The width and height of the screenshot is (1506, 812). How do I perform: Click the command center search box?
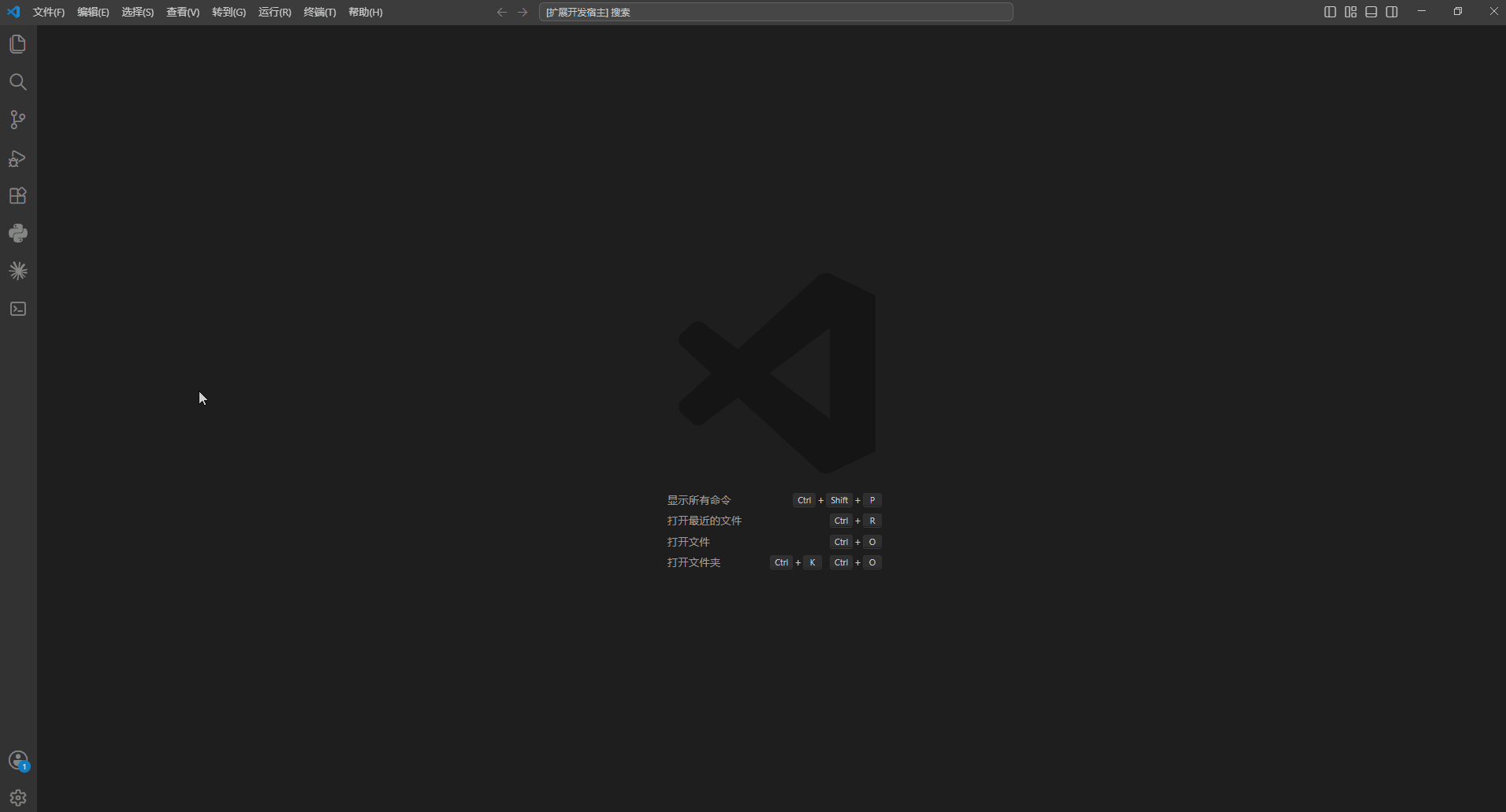pyautogui.click(x=776, y=12)
